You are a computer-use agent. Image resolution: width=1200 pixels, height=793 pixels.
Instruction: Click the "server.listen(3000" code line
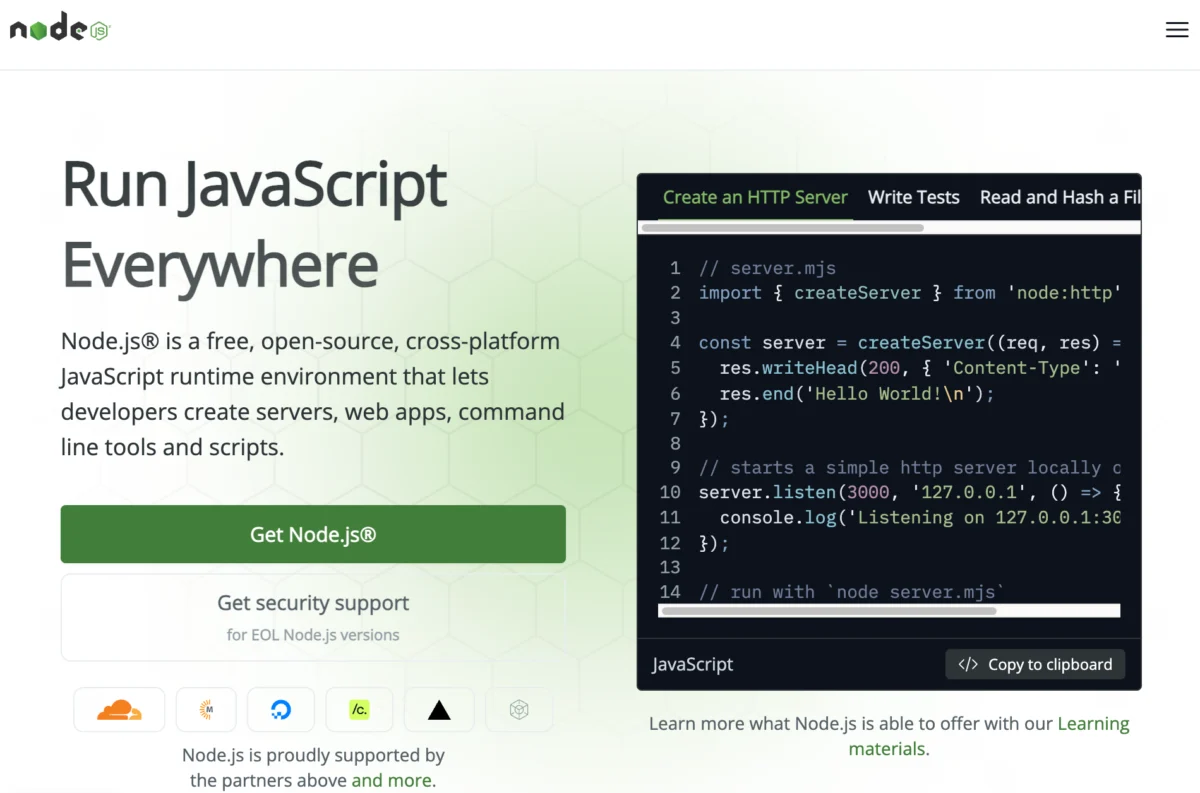click(909, 492)
